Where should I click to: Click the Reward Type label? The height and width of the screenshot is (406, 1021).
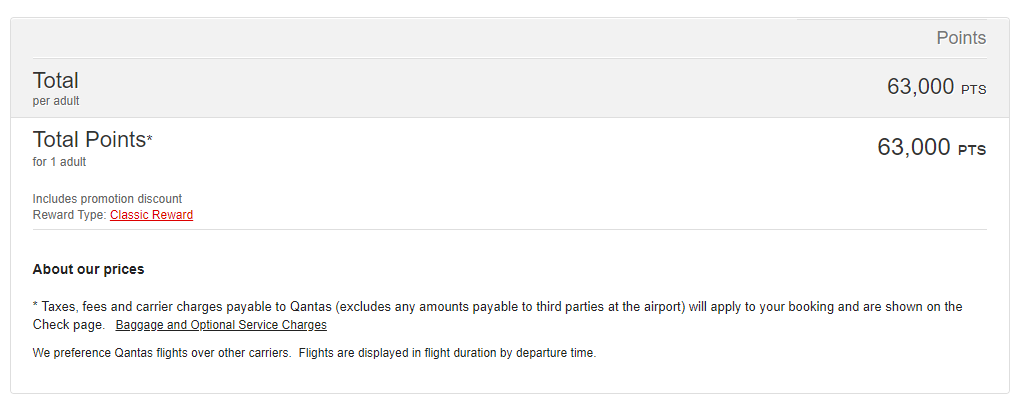point(69,215)
